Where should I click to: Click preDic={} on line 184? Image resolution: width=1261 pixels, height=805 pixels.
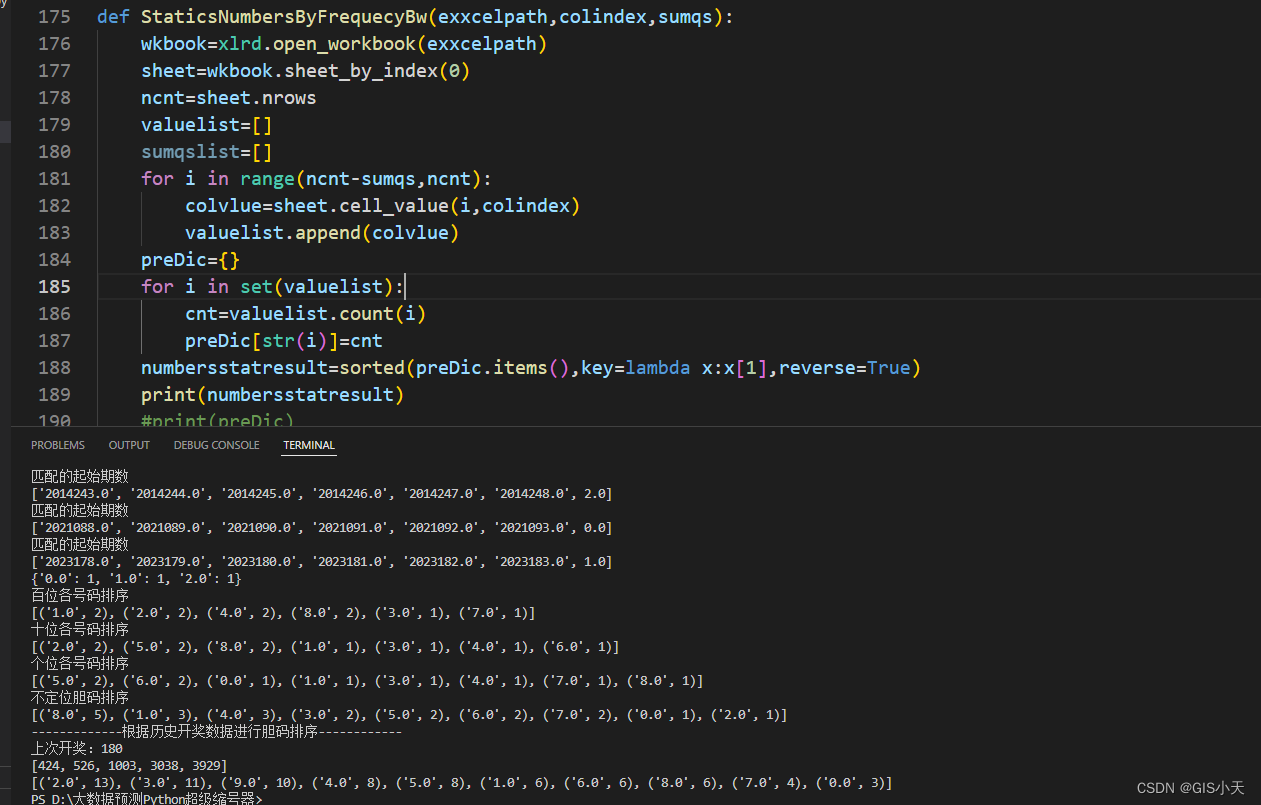click(190, 260)
